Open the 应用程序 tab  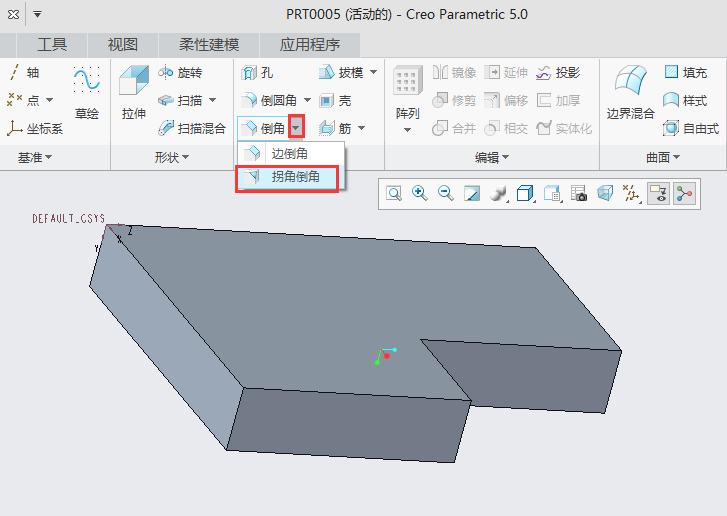(310, 45)
